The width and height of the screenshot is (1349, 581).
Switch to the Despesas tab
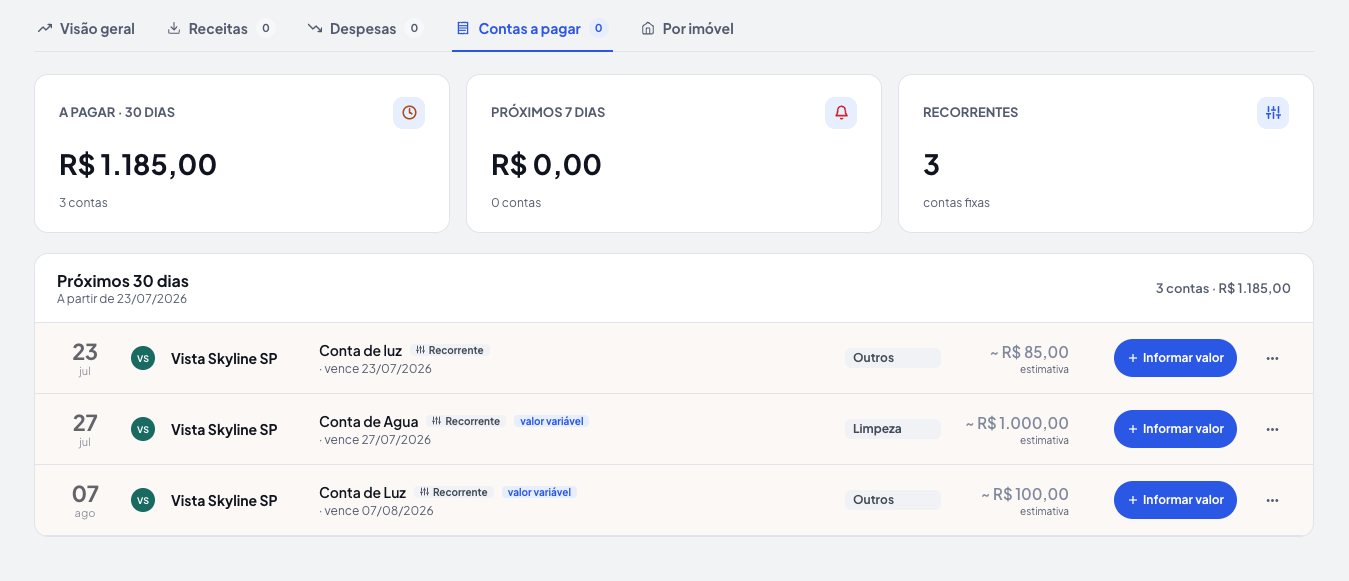coord(365,29)
